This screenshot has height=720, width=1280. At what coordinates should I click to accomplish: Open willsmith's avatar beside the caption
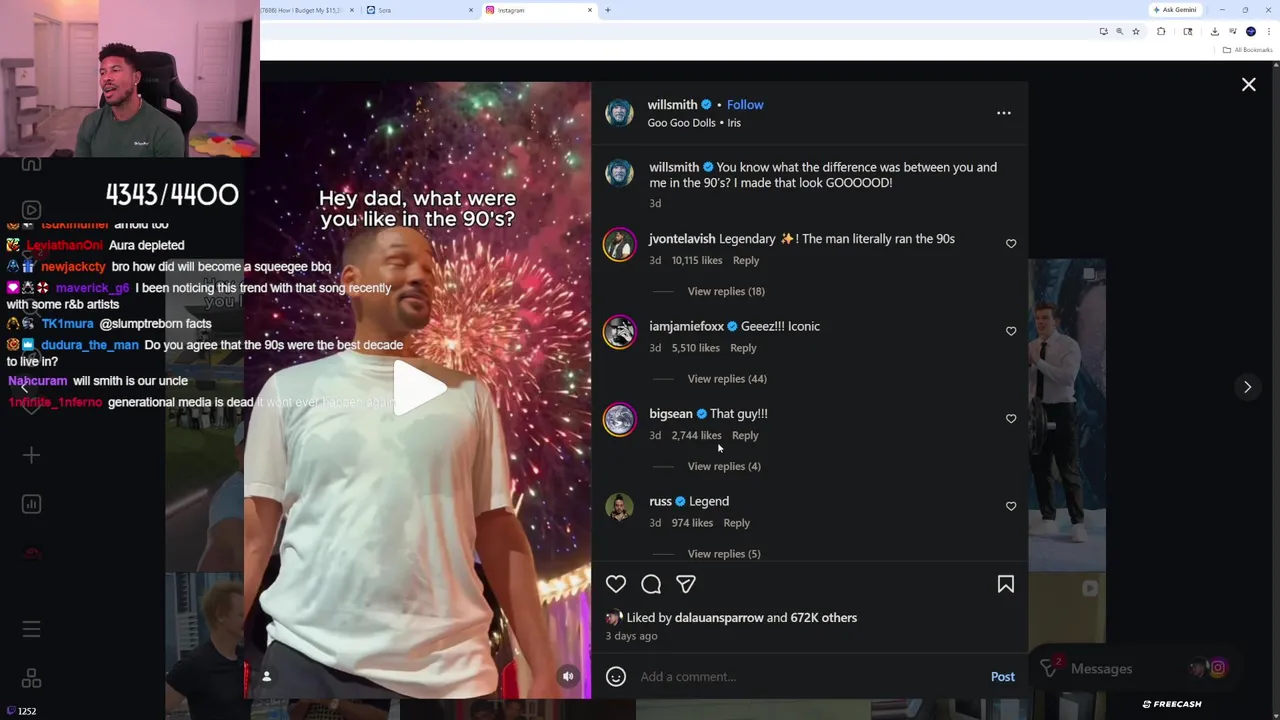tap(619, 173)
